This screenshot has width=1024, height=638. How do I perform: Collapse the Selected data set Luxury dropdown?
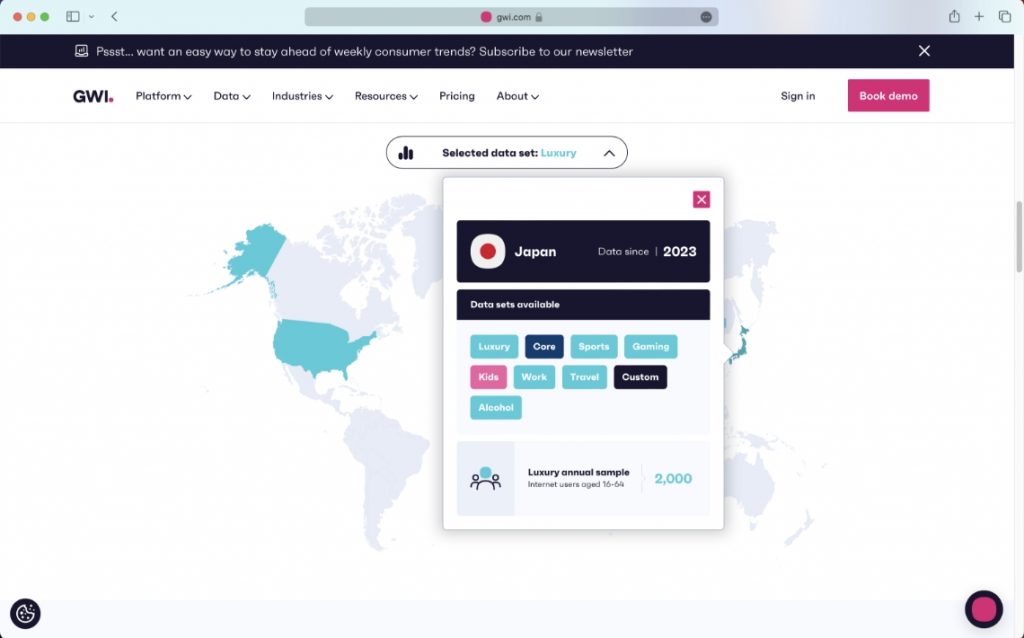(x=609, y=152)
